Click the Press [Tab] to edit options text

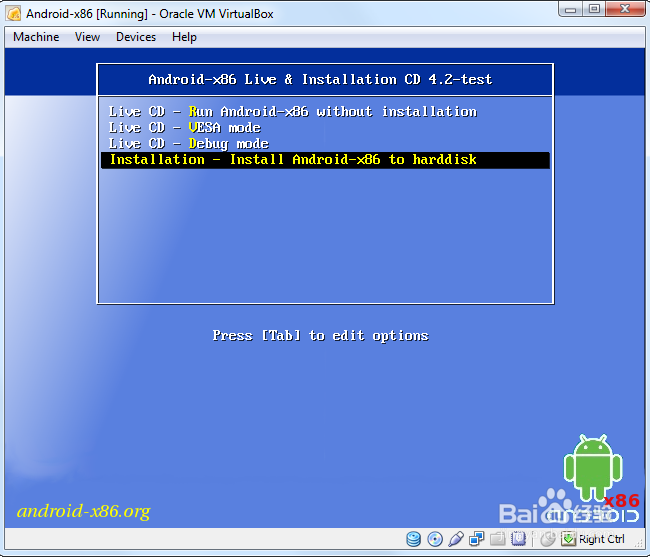pos(320,335)
